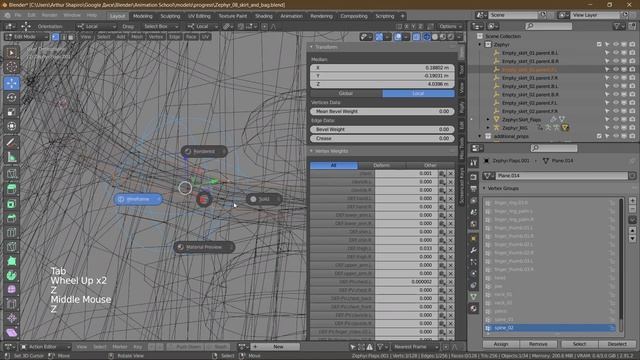Select the Annotate pencil tool
This screenshot has width=640, height=360.
(x=11, y=143)
